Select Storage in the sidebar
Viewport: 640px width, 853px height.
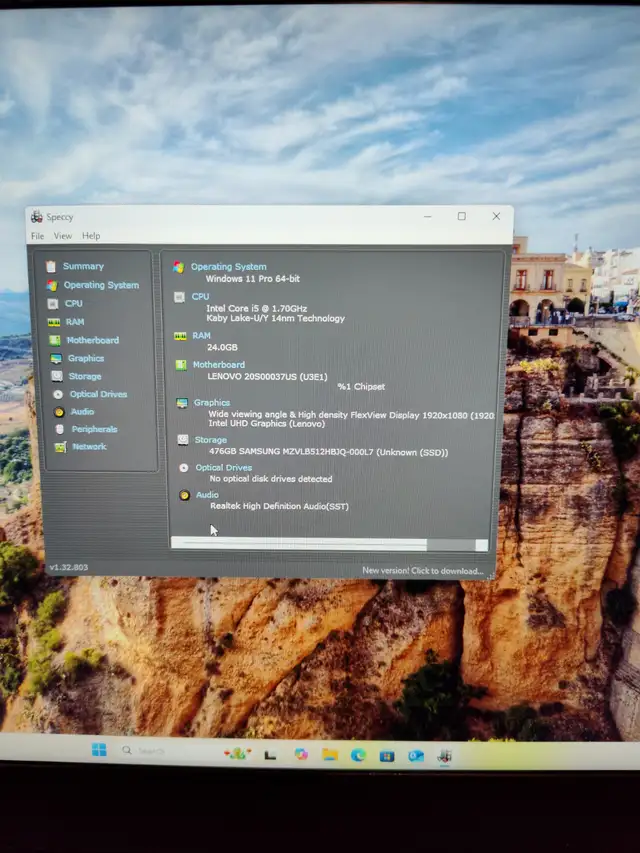point(85,376)
